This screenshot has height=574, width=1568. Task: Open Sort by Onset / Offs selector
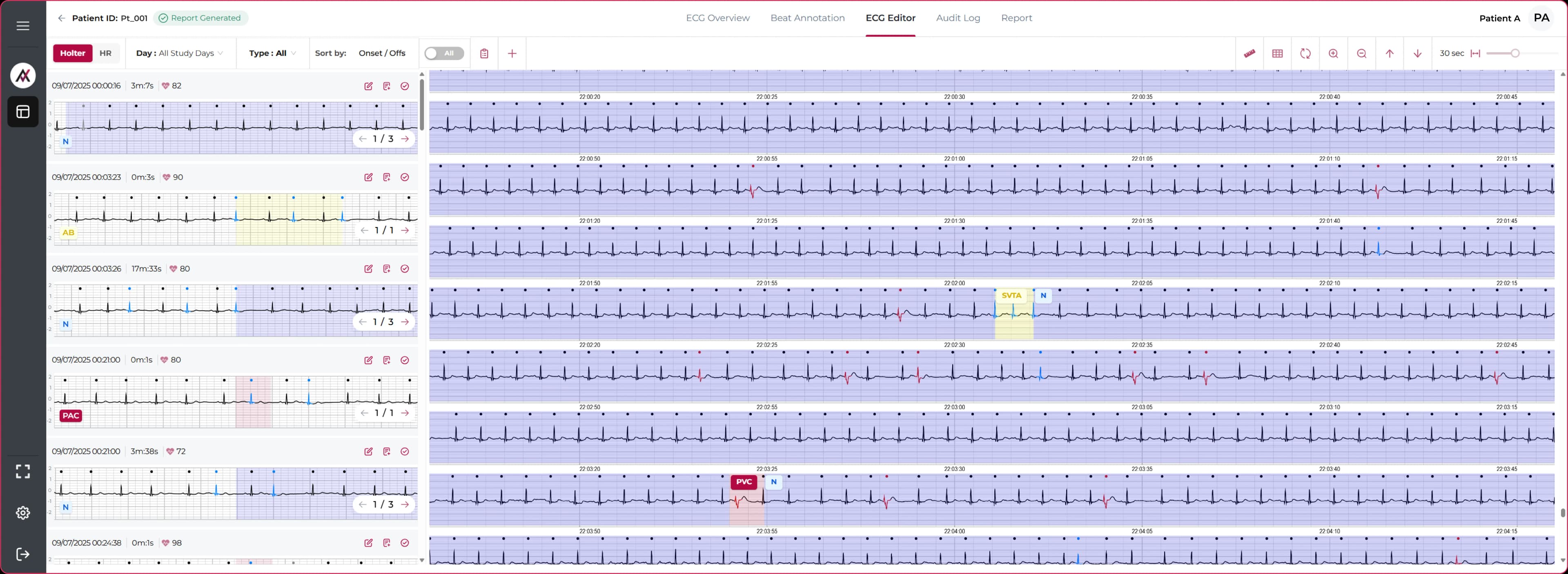382,53
